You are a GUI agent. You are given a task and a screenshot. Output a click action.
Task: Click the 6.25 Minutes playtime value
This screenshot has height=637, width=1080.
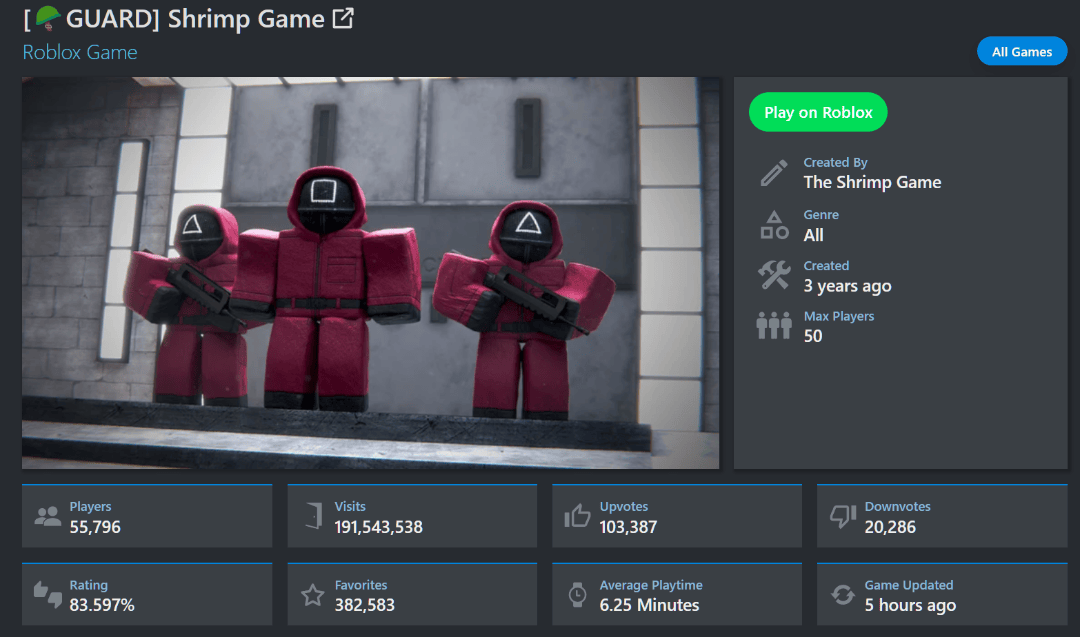(649, 605)
